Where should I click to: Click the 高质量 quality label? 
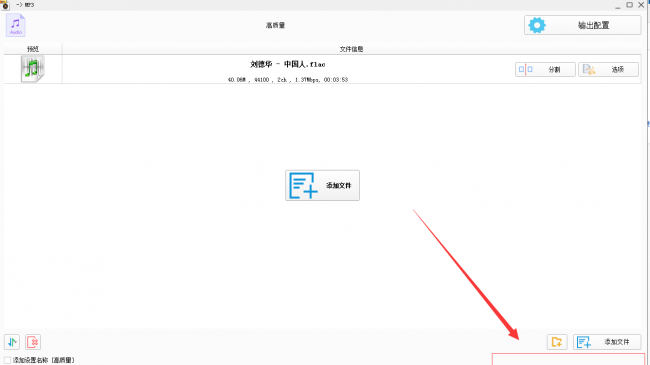(275, 25)
